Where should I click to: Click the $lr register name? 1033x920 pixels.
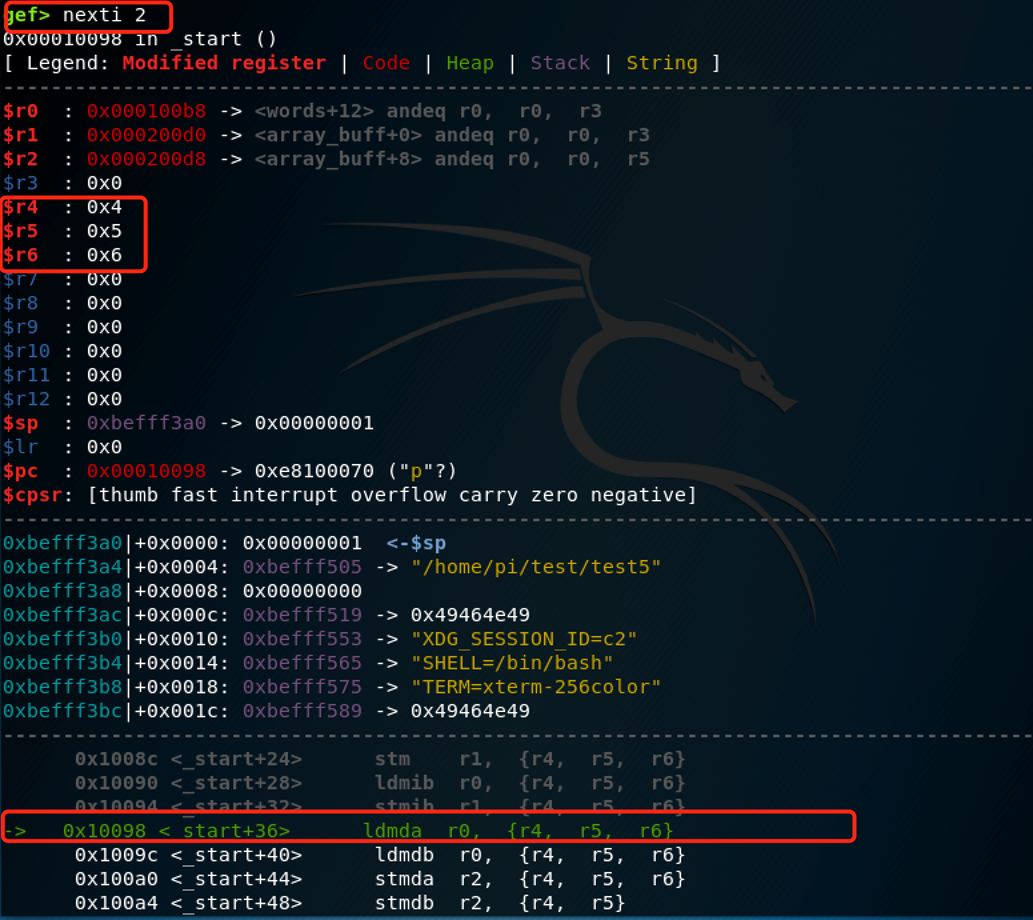(20, 447)
